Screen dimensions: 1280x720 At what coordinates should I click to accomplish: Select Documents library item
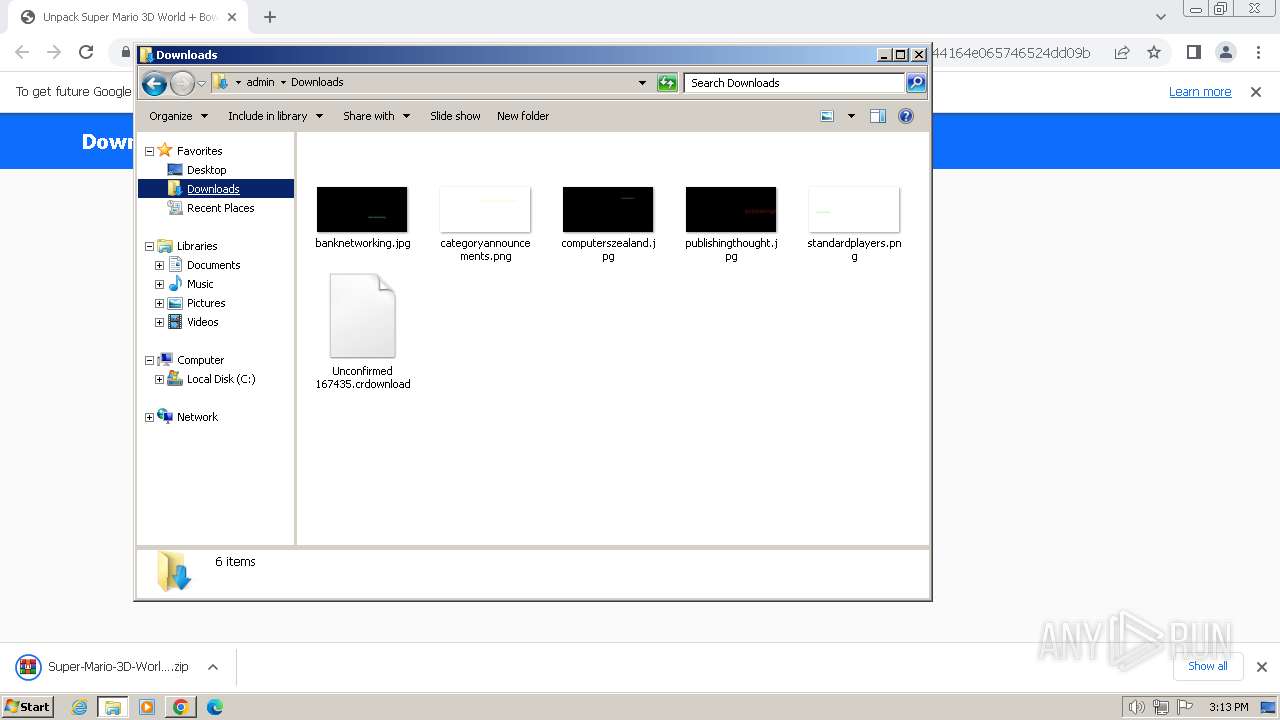click(x=213, y=265)
